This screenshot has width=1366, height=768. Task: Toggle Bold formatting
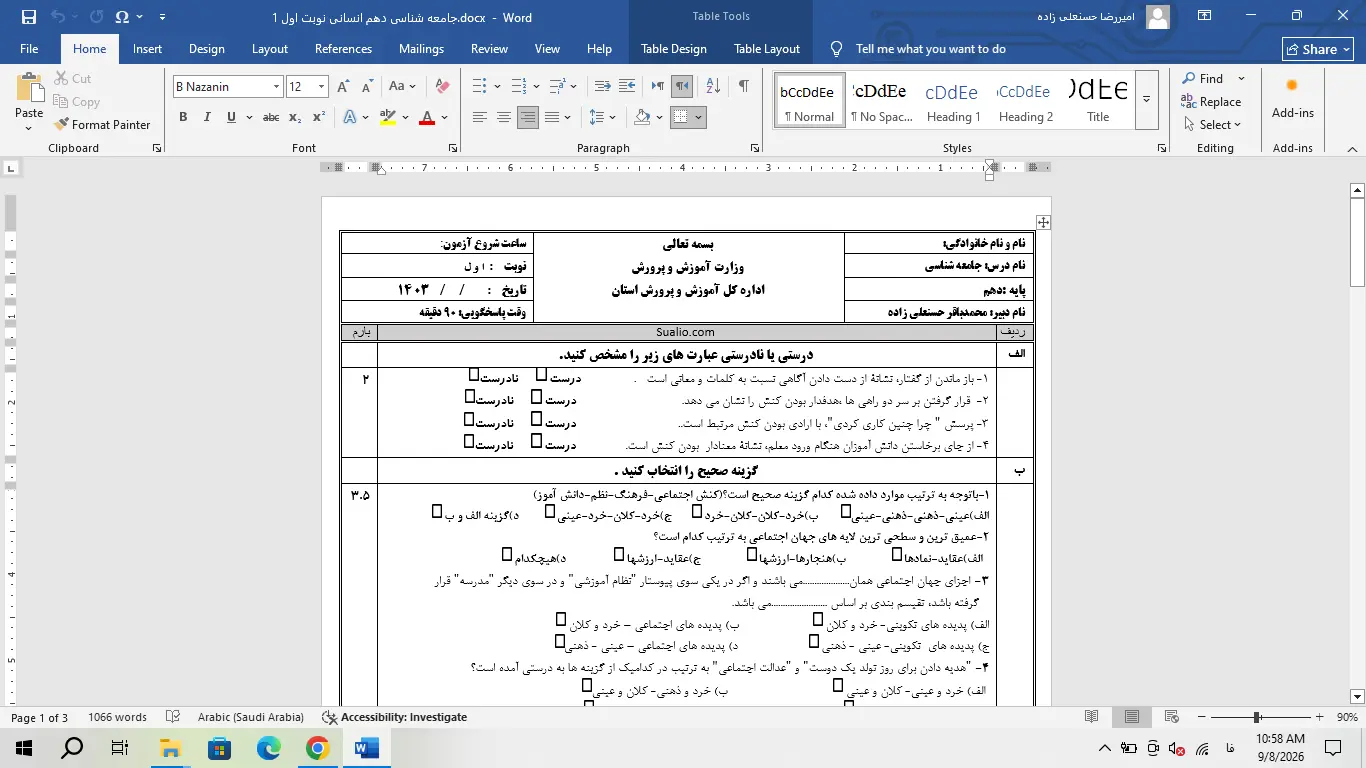tap(183, 117)
